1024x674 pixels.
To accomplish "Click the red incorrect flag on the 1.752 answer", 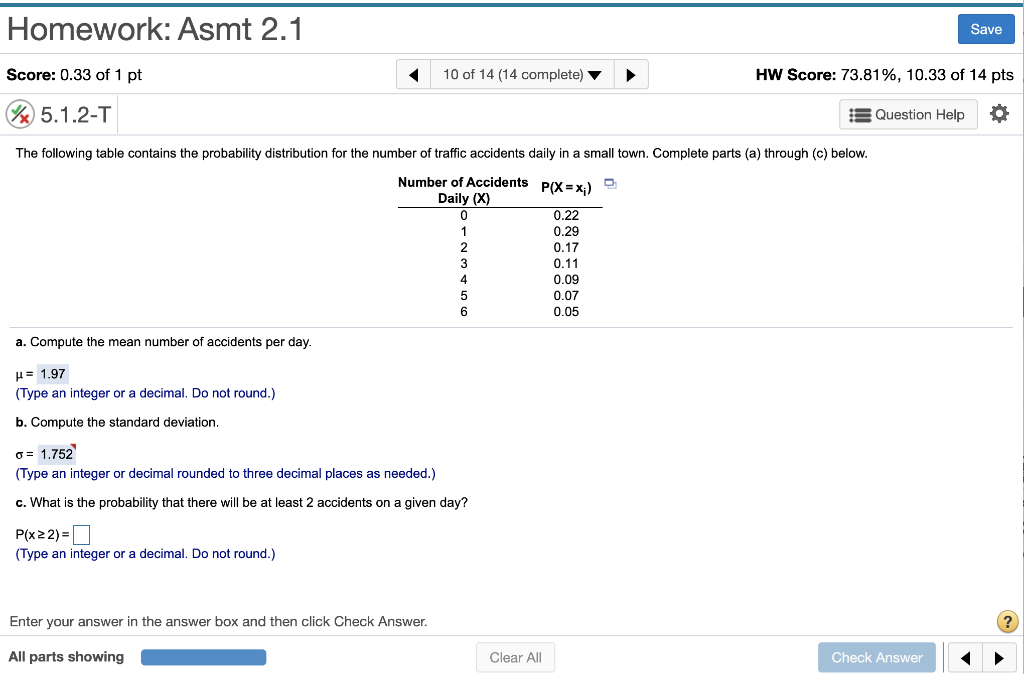I will tap(72, 444).
